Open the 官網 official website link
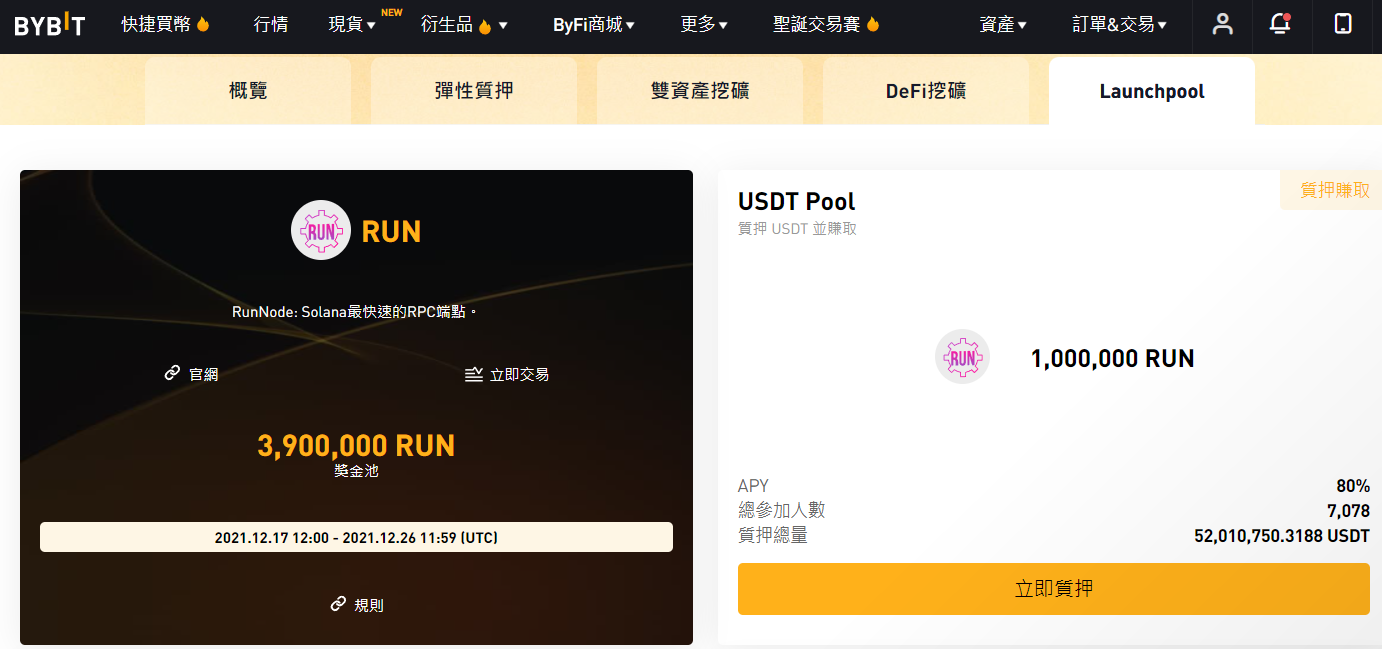This screenshot has height=649, width=1382. 203,374
